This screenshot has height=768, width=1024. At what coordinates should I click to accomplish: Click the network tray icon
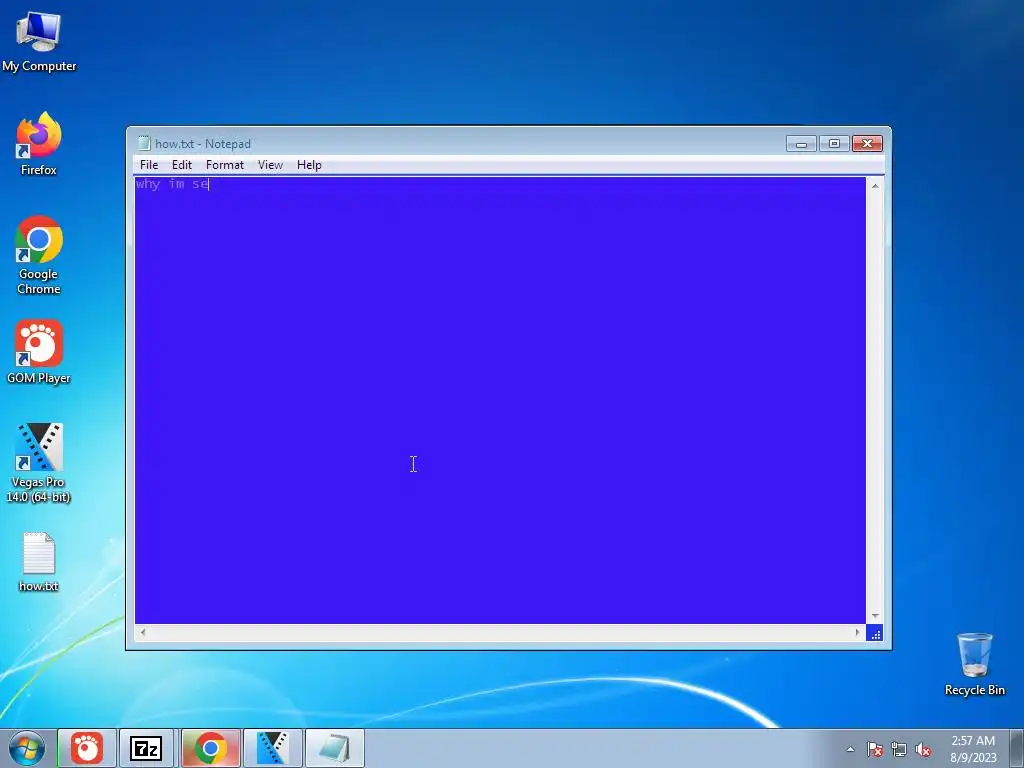899,749
